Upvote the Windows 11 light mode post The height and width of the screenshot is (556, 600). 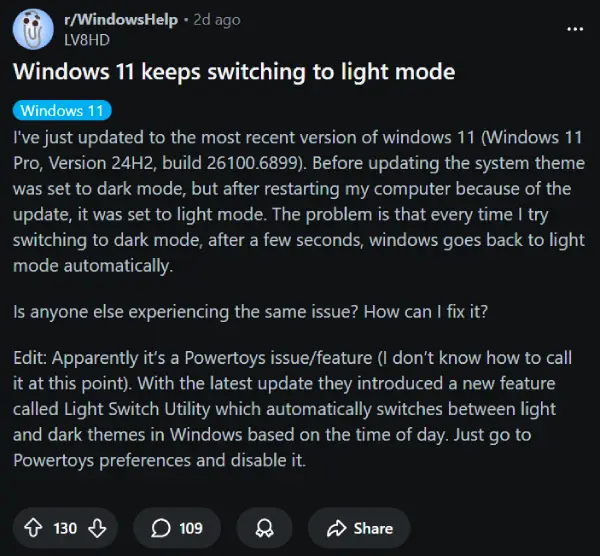[32, 528]
